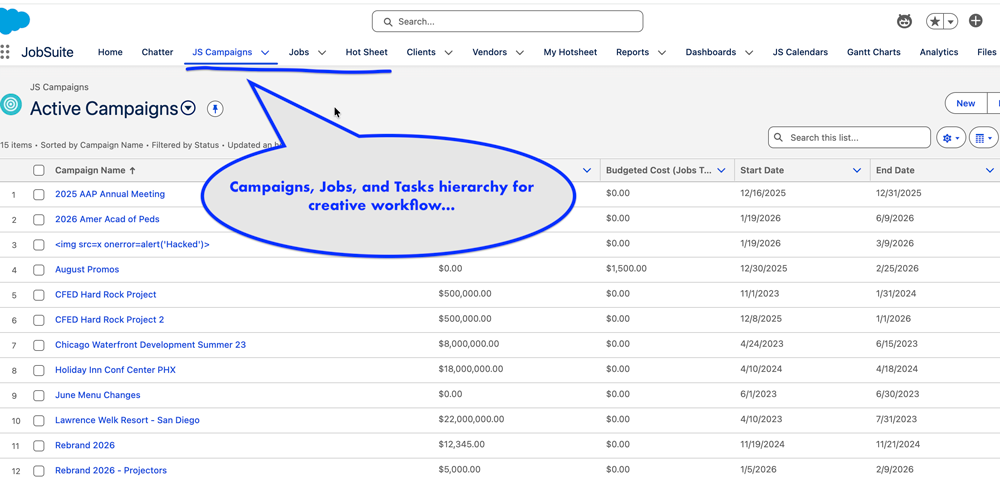The width and height of the screenshot is (1000, 478).
Task: Open the list view settings gear
Action: pyautogui.click(x=950, y=138)
